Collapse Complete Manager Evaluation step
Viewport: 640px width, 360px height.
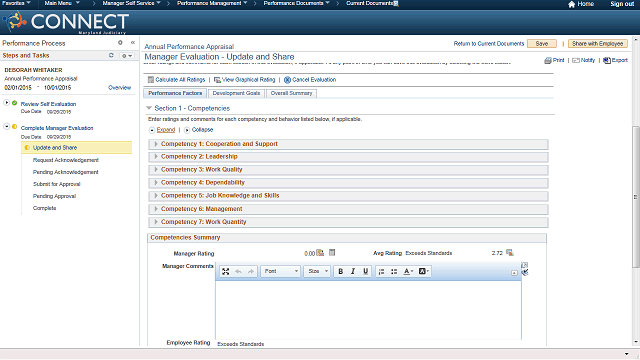tap(7, 127)
